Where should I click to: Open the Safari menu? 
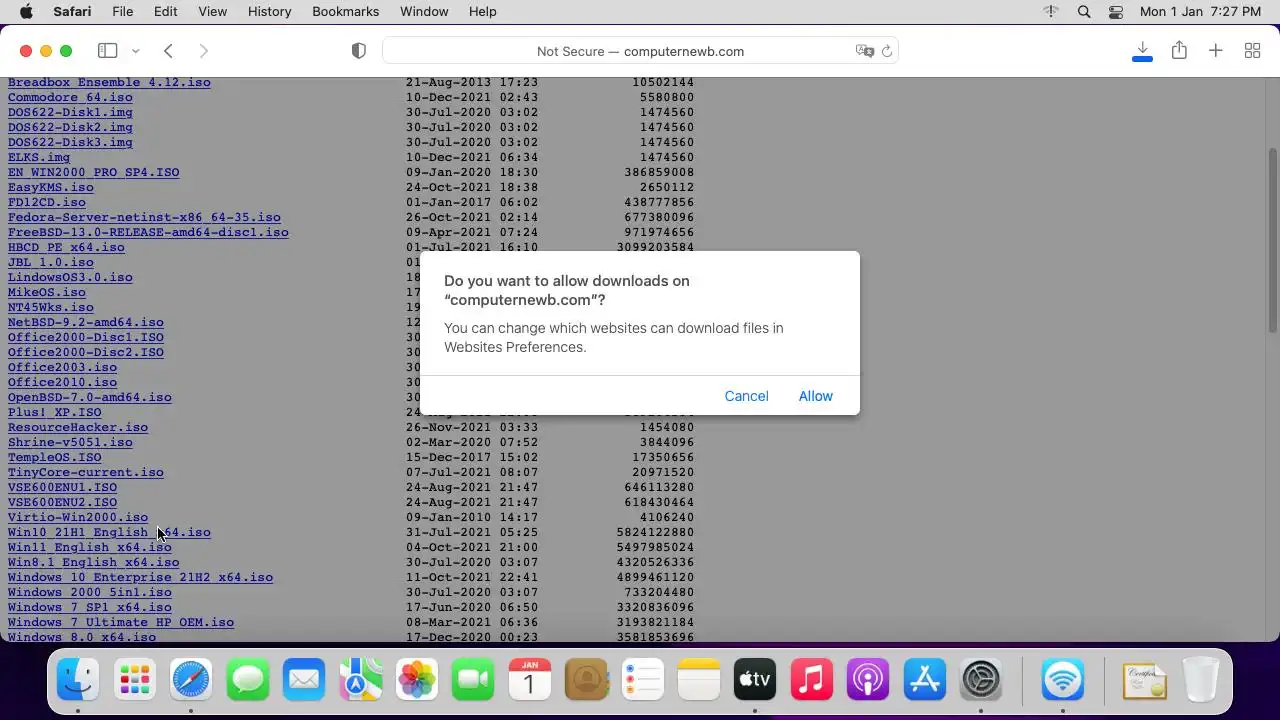pyautogui.click(x=71, y=11)
